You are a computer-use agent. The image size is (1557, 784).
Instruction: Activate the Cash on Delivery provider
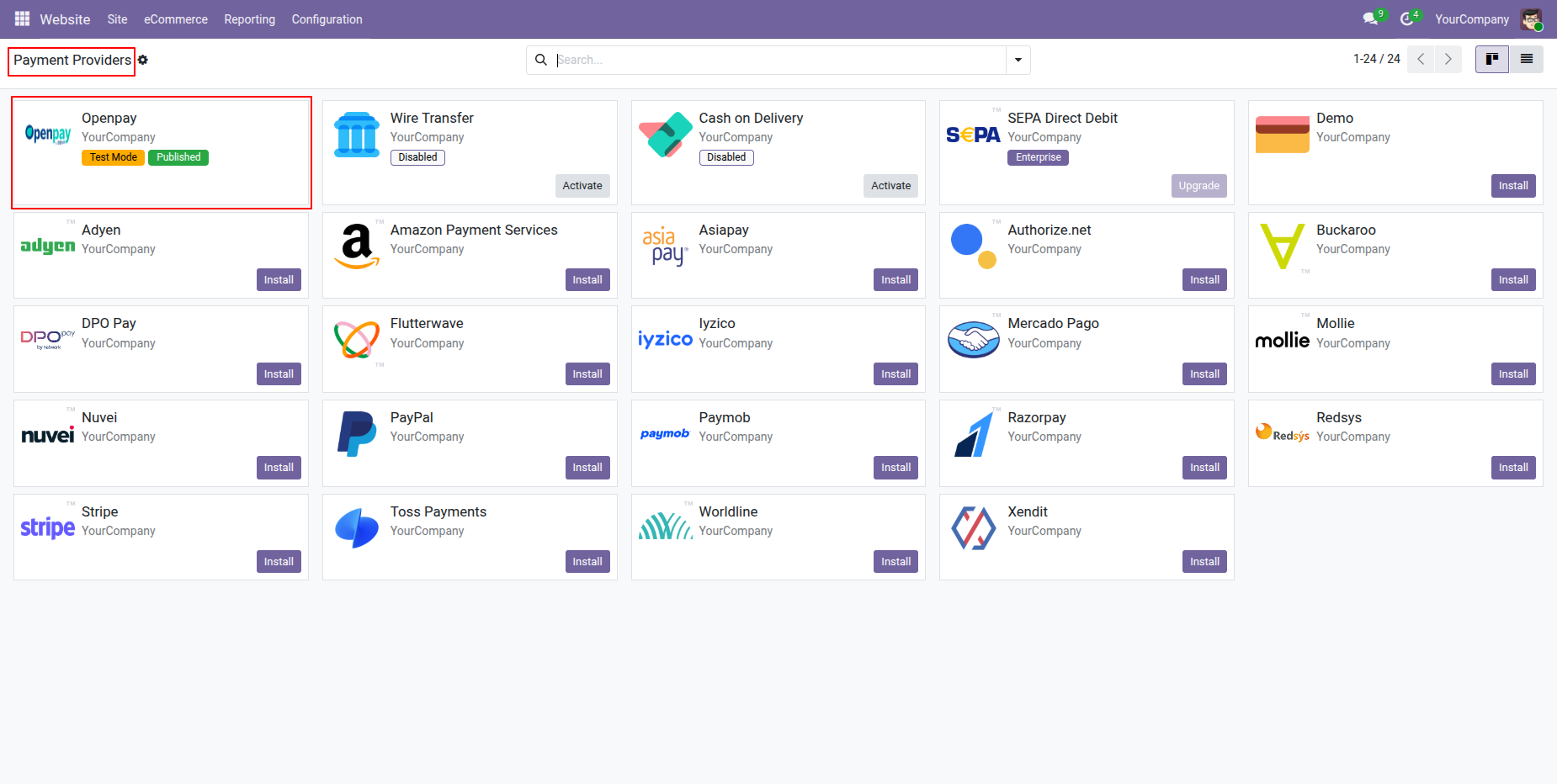(x=891, y=186)
